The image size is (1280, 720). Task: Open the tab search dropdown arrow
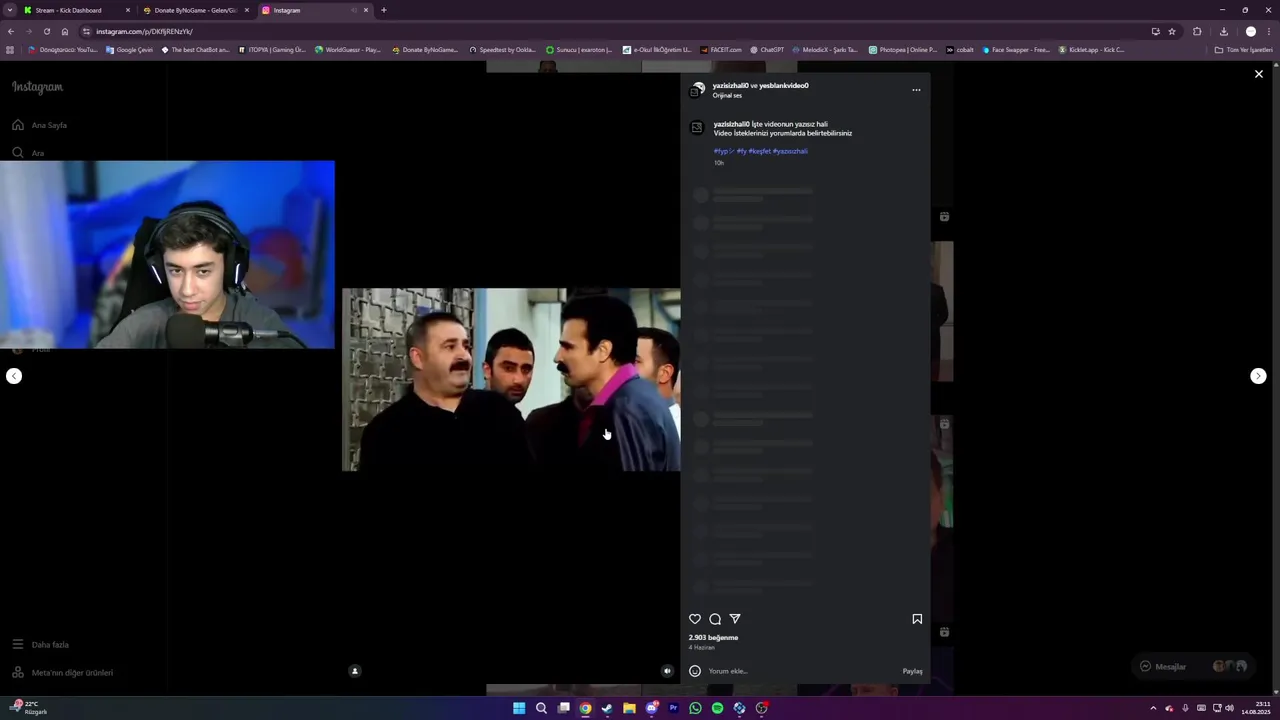pos(10,10)
